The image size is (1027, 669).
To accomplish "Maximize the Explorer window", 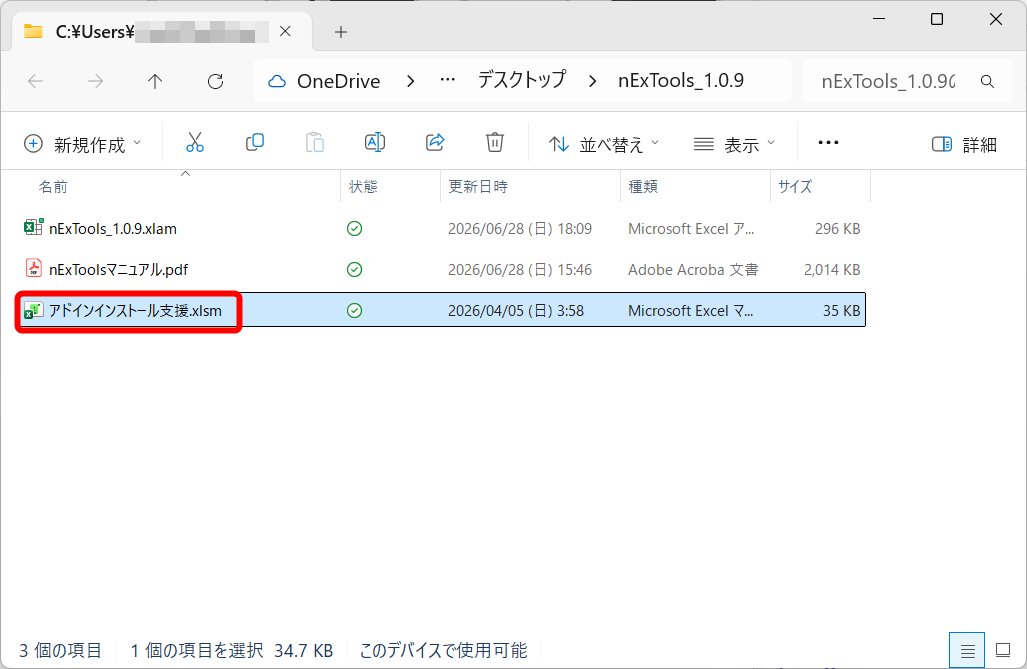I will point(937,19).
